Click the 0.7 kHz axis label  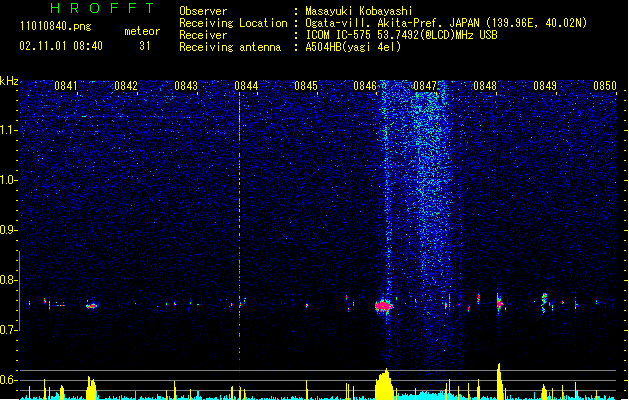[x=8, y=330]
